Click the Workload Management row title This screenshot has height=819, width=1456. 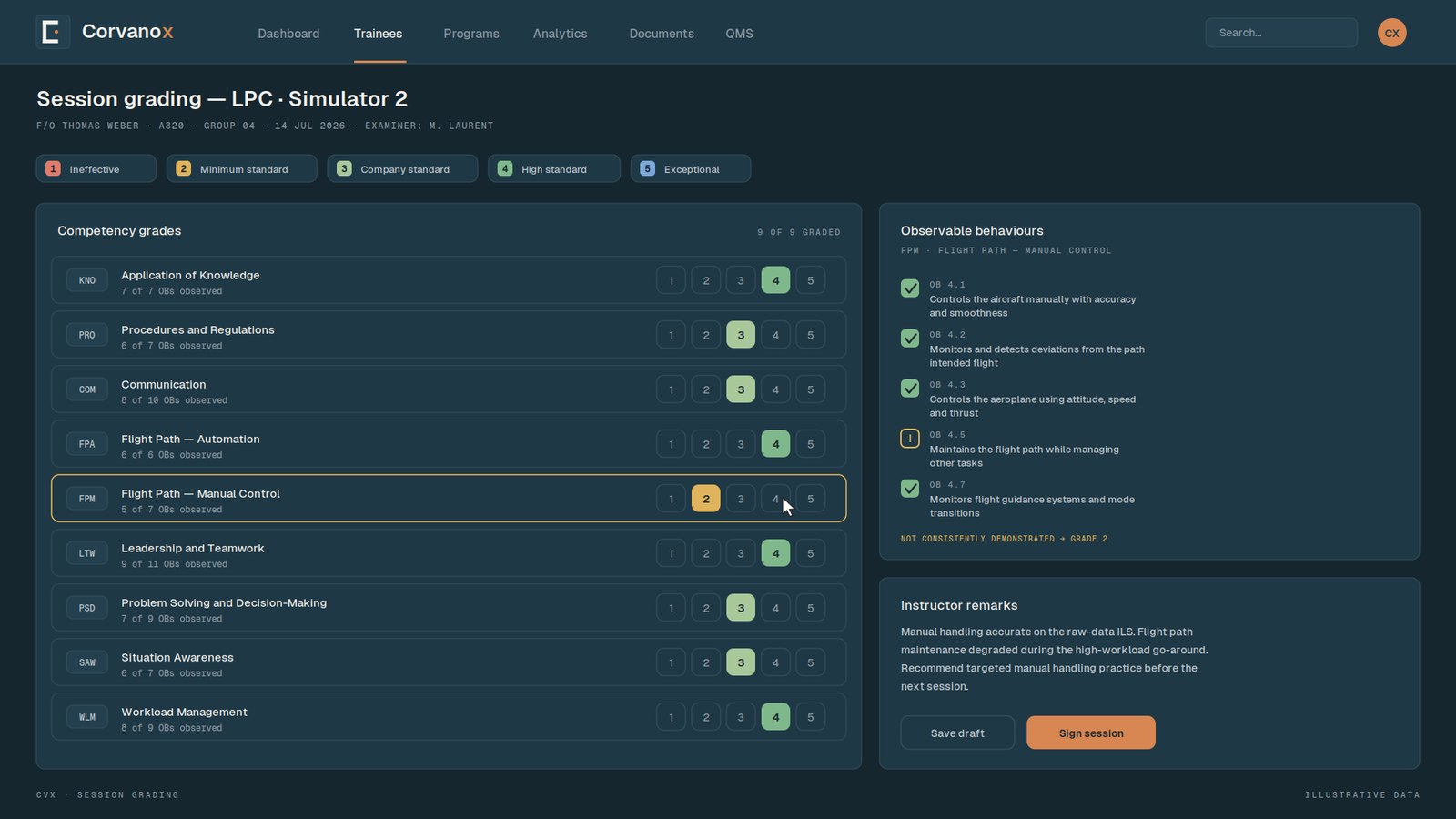point(184,712)
